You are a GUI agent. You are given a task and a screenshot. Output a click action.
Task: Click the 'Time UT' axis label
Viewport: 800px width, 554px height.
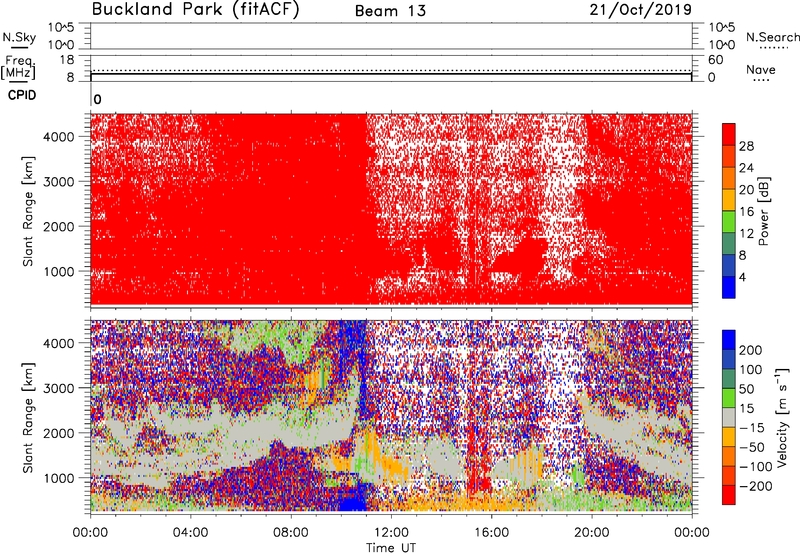point(391,548)
